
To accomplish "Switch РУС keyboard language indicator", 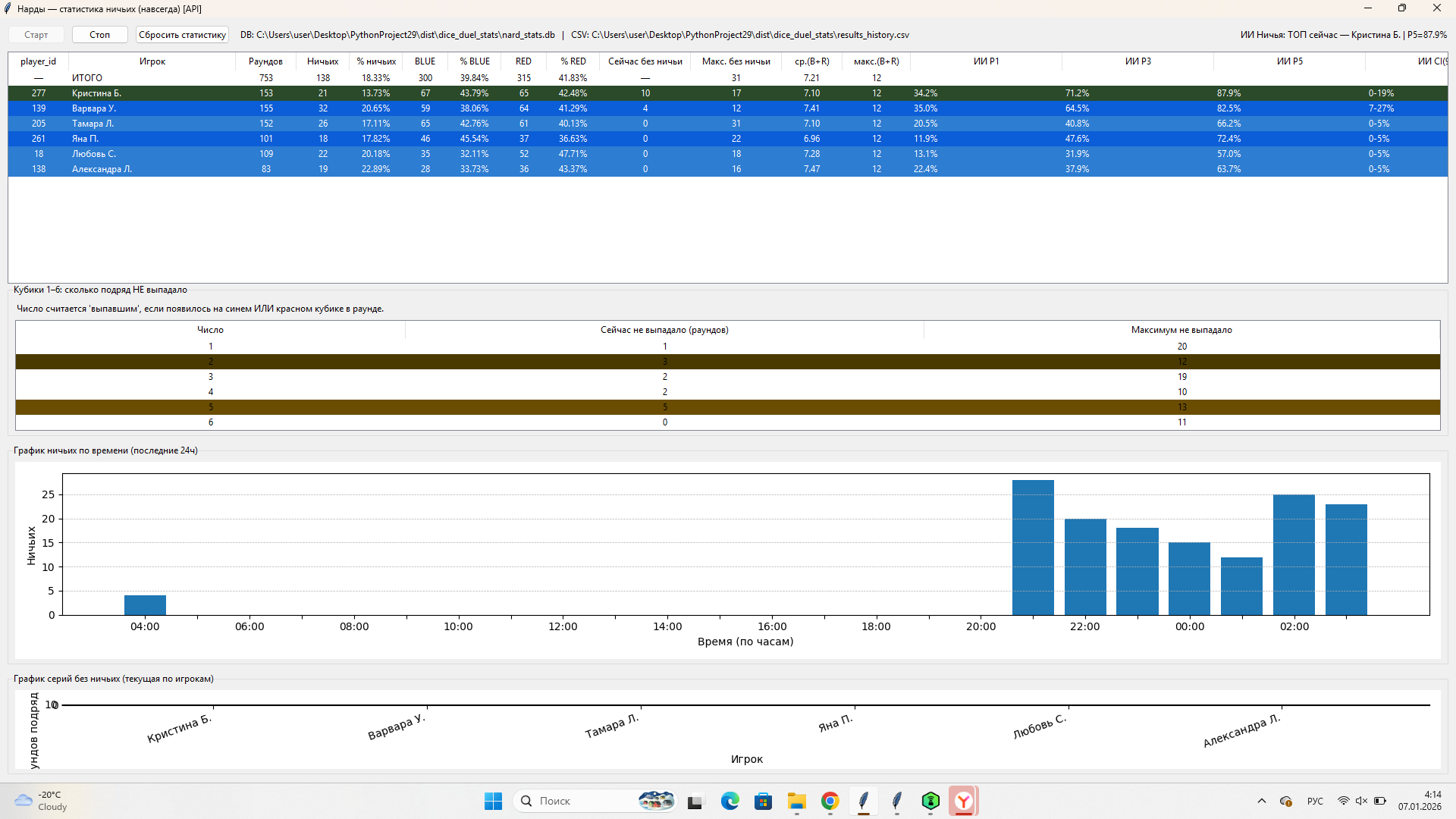I will tap(1315, 801).
